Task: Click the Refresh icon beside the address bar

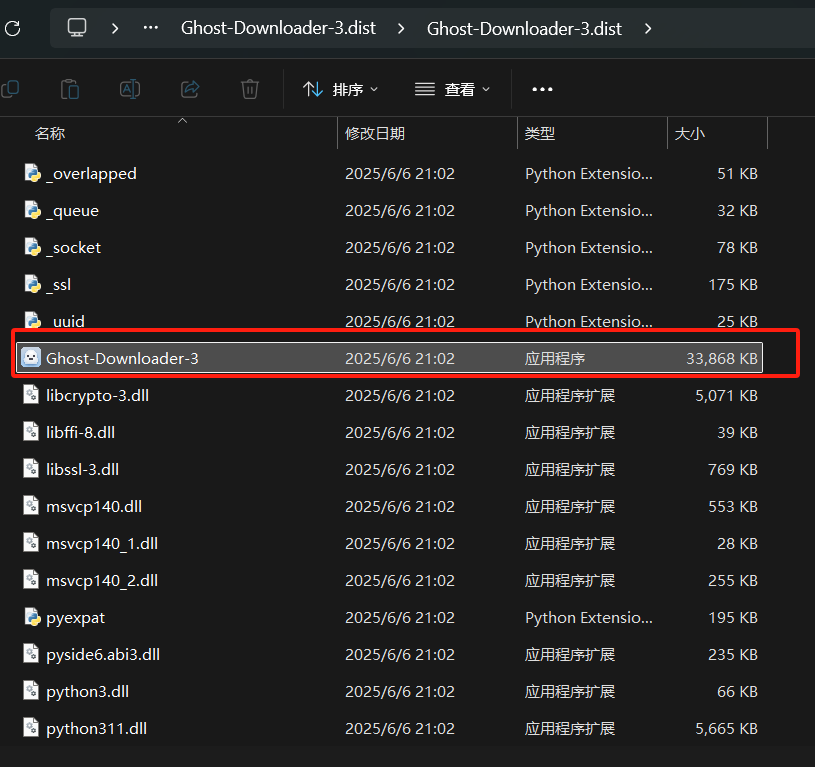Action: (x=14, y=28)
